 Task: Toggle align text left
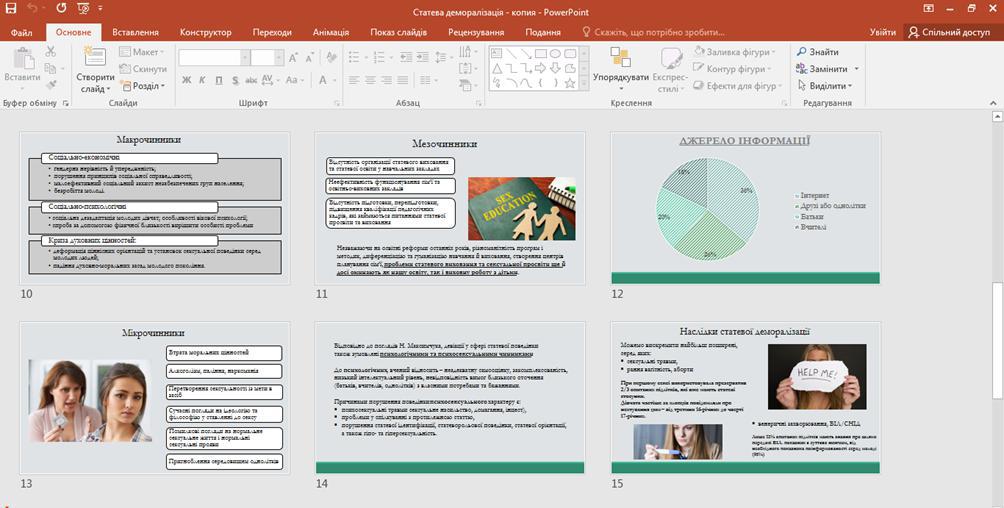pos(353,80)
